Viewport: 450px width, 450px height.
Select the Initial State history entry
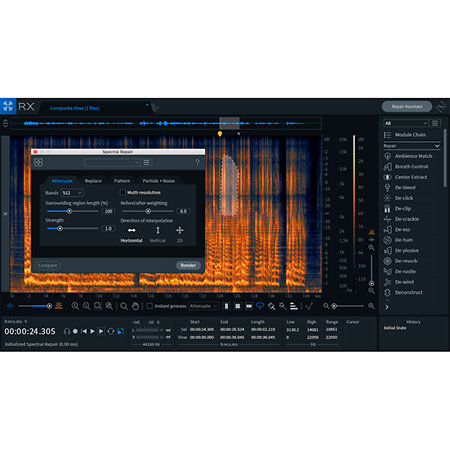395,328
